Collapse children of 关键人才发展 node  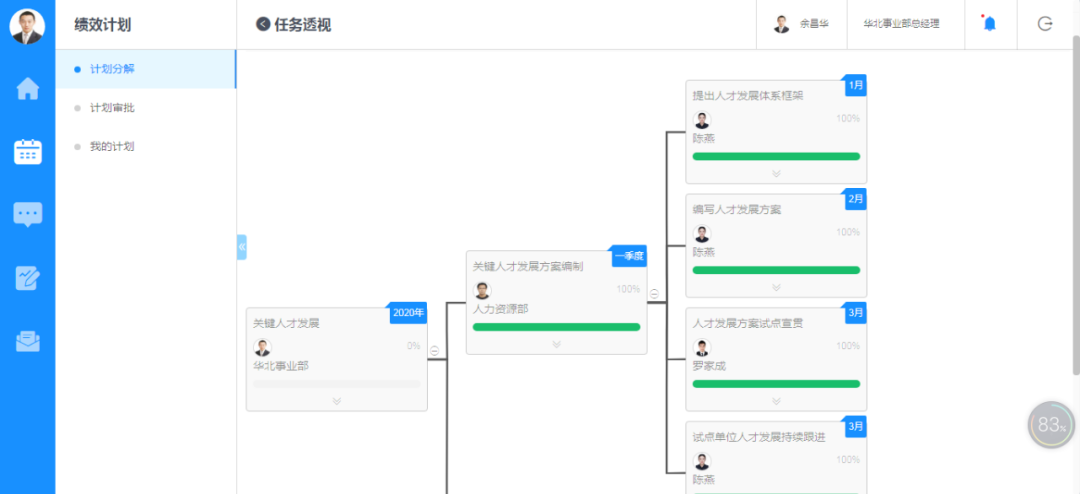pyautogui.click(x=435, y=351)
